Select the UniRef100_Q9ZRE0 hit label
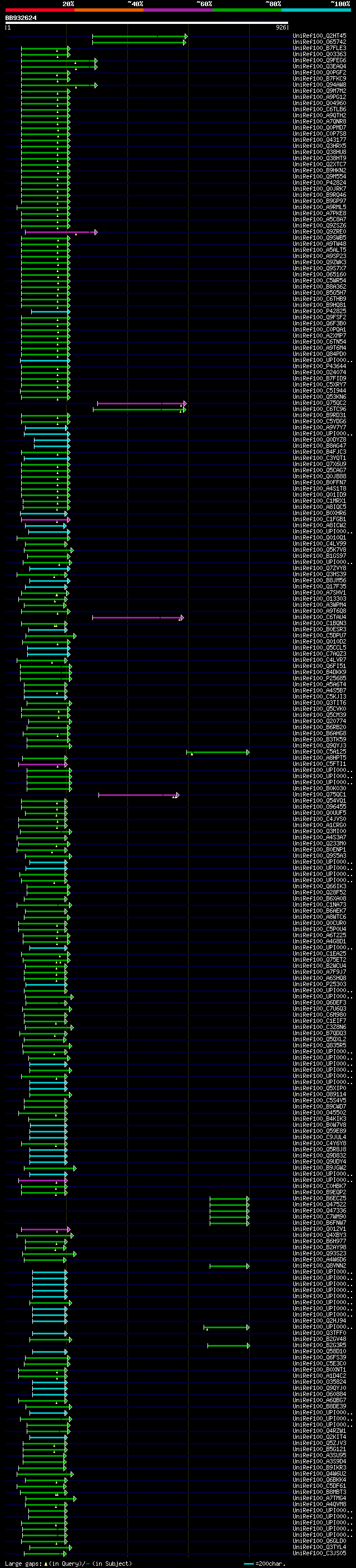The width and height of the screenshot is (356, 1568). (319, 232)
